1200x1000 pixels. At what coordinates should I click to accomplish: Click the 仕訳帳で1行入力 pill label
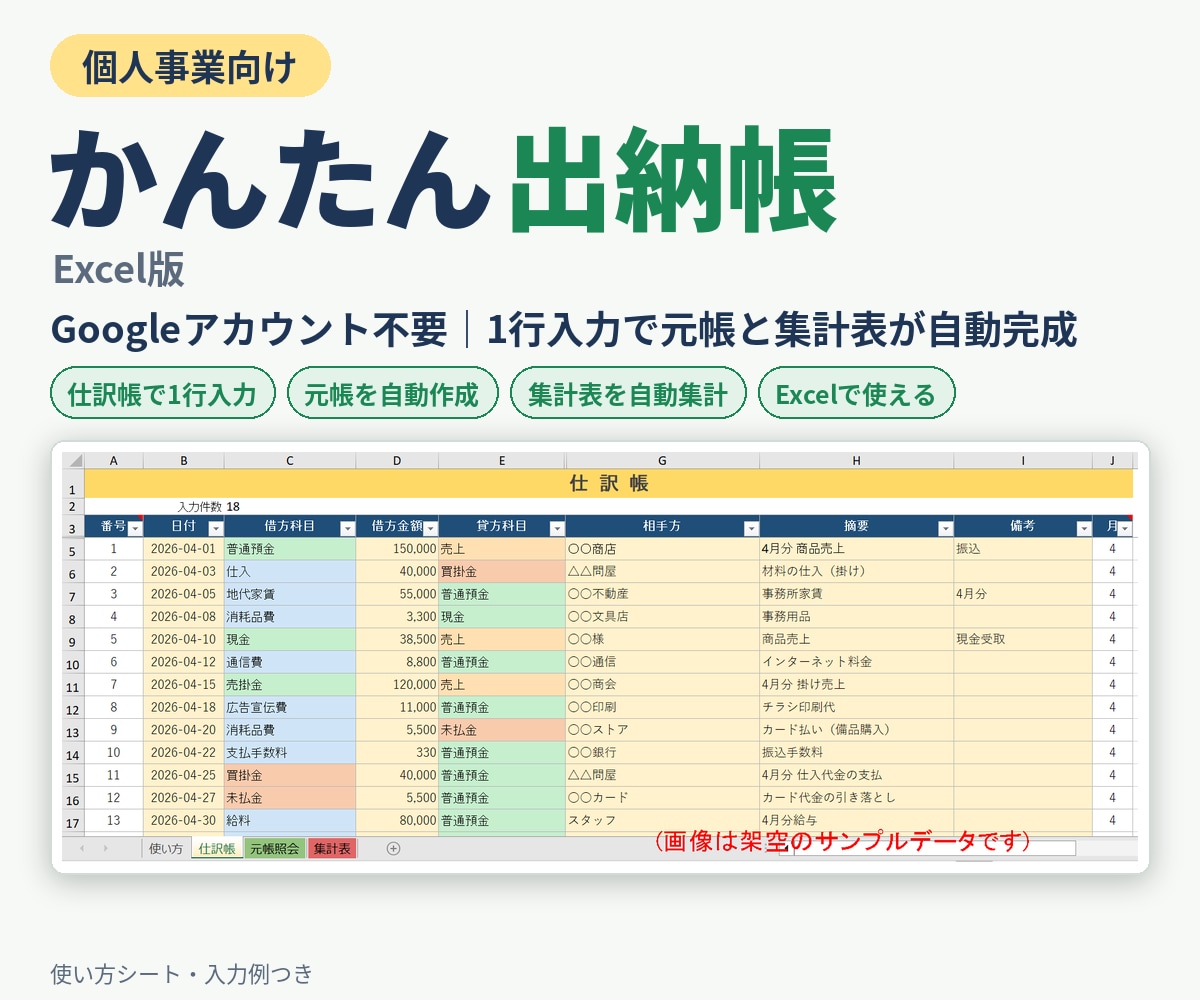point(162,394)
